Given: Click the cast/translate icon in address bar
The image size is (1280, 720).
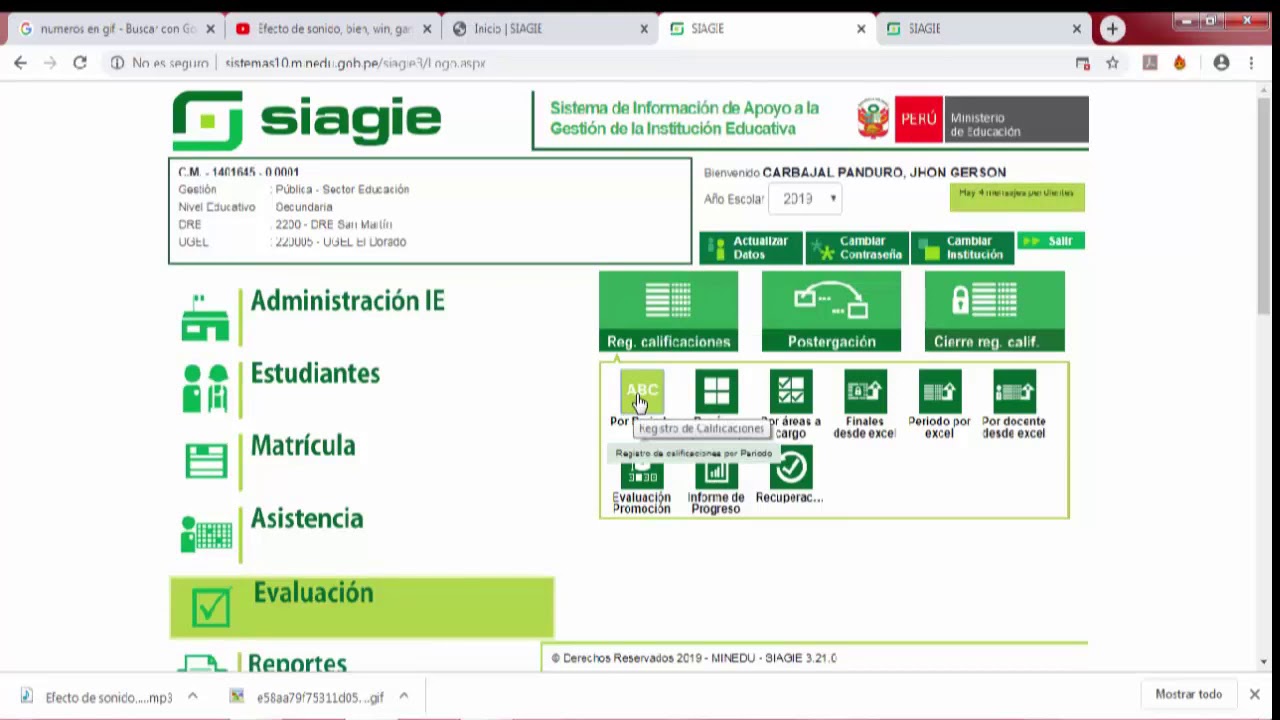Looking at the screenshot, I should [1082, 63].
